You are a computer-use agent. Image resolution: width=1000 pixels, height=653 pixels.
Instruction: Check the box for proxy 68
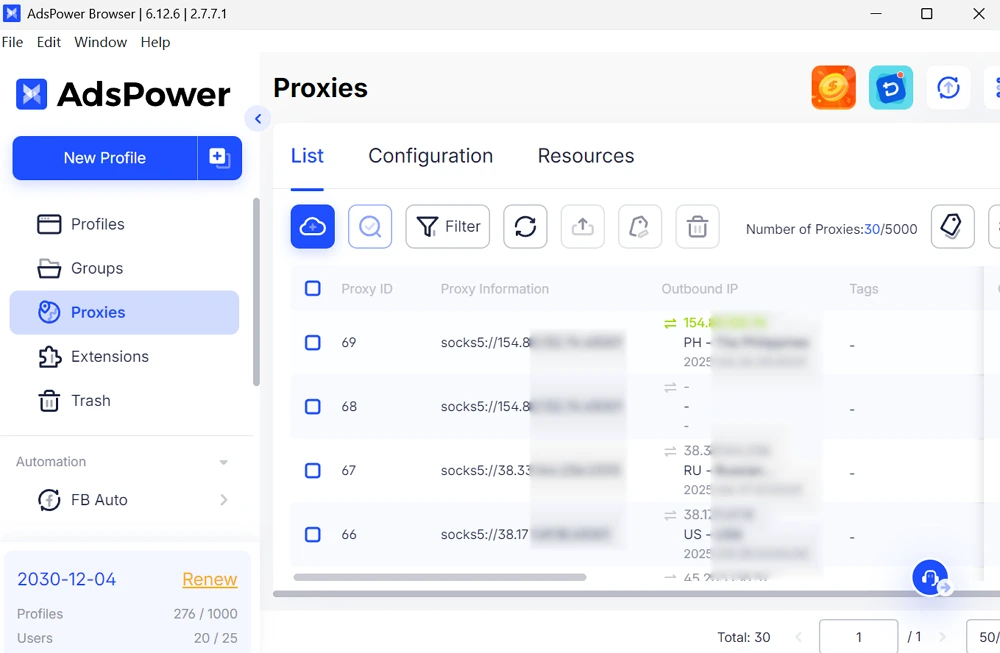point(312,406)
